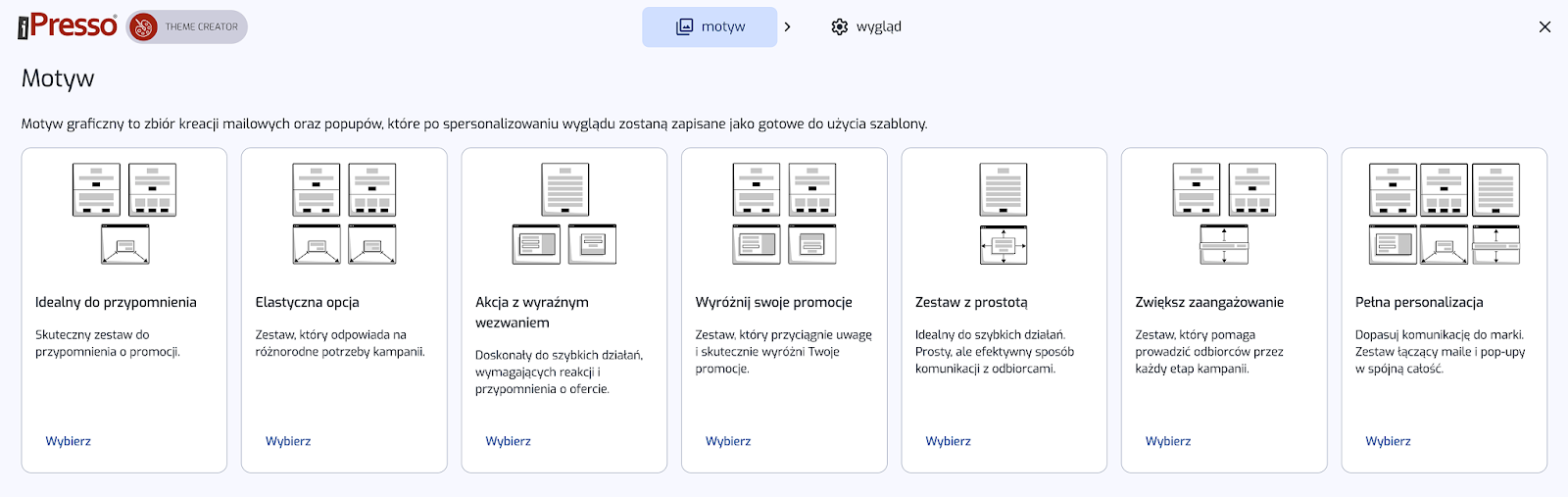Click the Theme Creator palette icon
The width and height of the screenshot is (1568, 497).
pyautogui.click(x=143, y=26)
